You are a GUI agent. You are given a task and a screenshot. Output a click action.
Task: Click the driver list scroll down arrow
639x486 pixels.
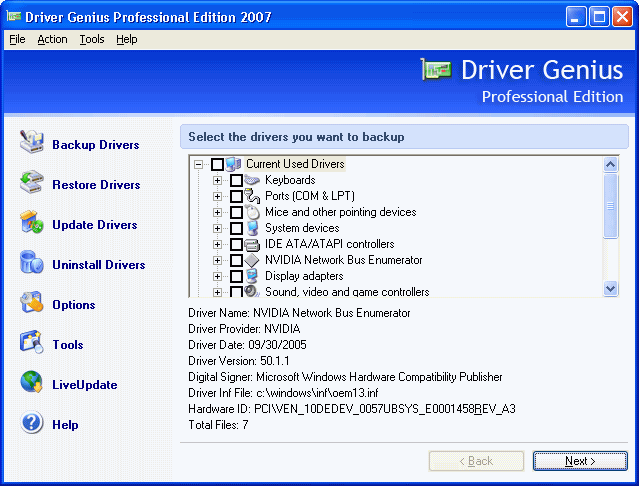611,289
